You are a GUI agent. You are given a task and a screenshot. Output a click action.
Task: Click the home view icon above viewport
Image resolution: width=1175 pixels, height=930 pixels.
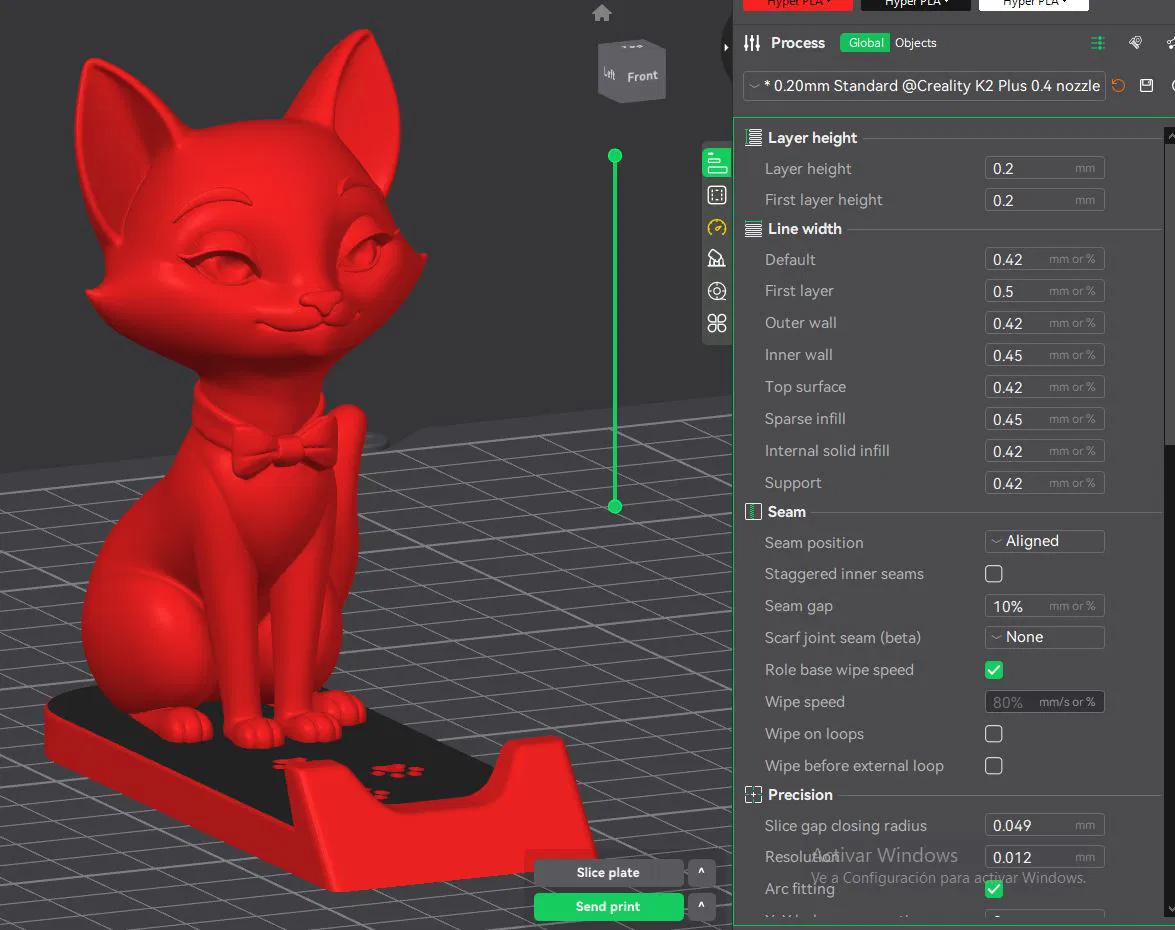602,13
